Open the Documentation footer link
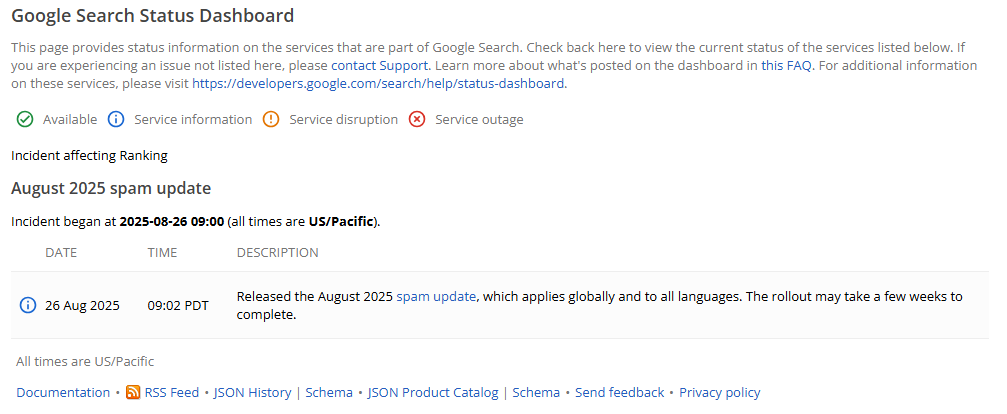This screenshot has width=1007, height=414. [x=63, y=392]
